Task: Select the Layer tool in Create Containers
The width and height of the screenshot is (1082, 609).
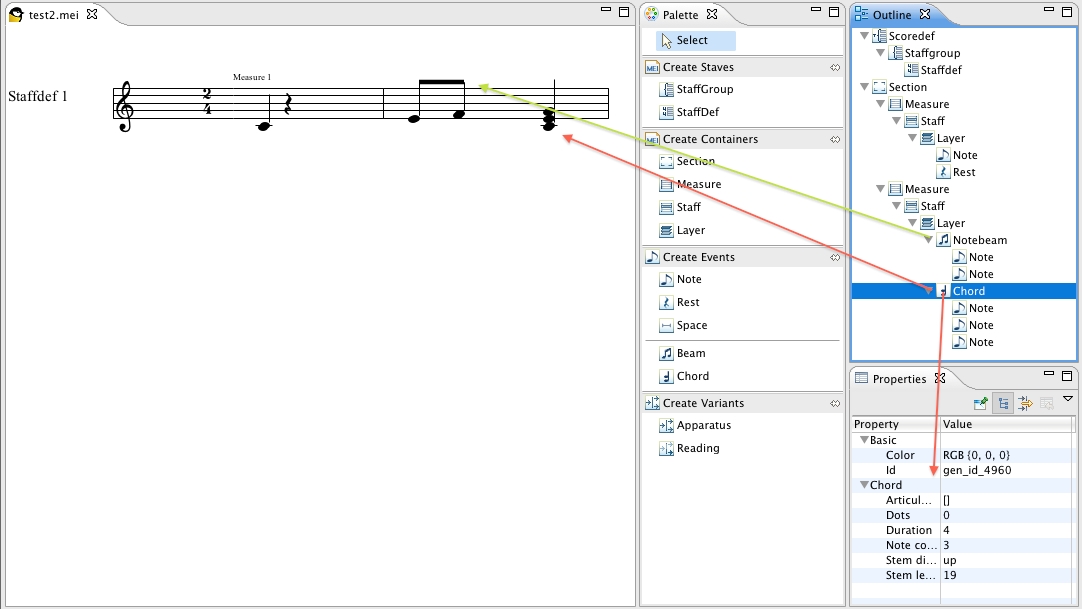Action: 689,230
